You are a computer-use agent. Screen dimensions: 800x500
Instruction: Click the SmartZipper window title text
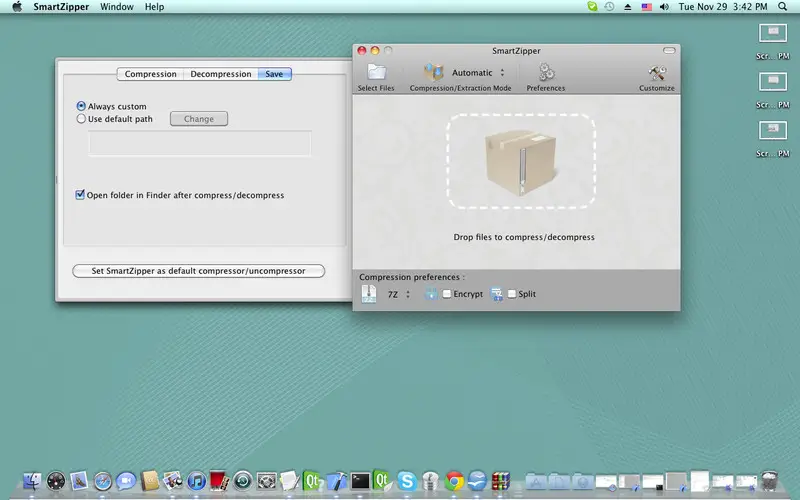(516, 51)
